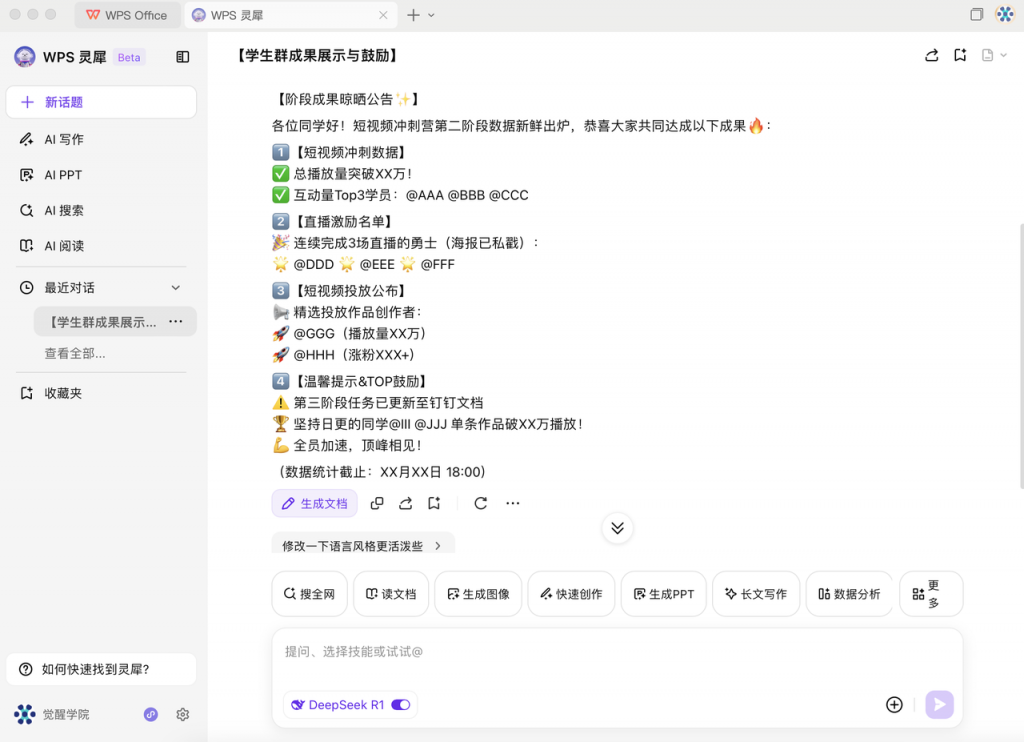Expand 更多 skills
The height and width of the screenshot is (742, 1024).
931,594
